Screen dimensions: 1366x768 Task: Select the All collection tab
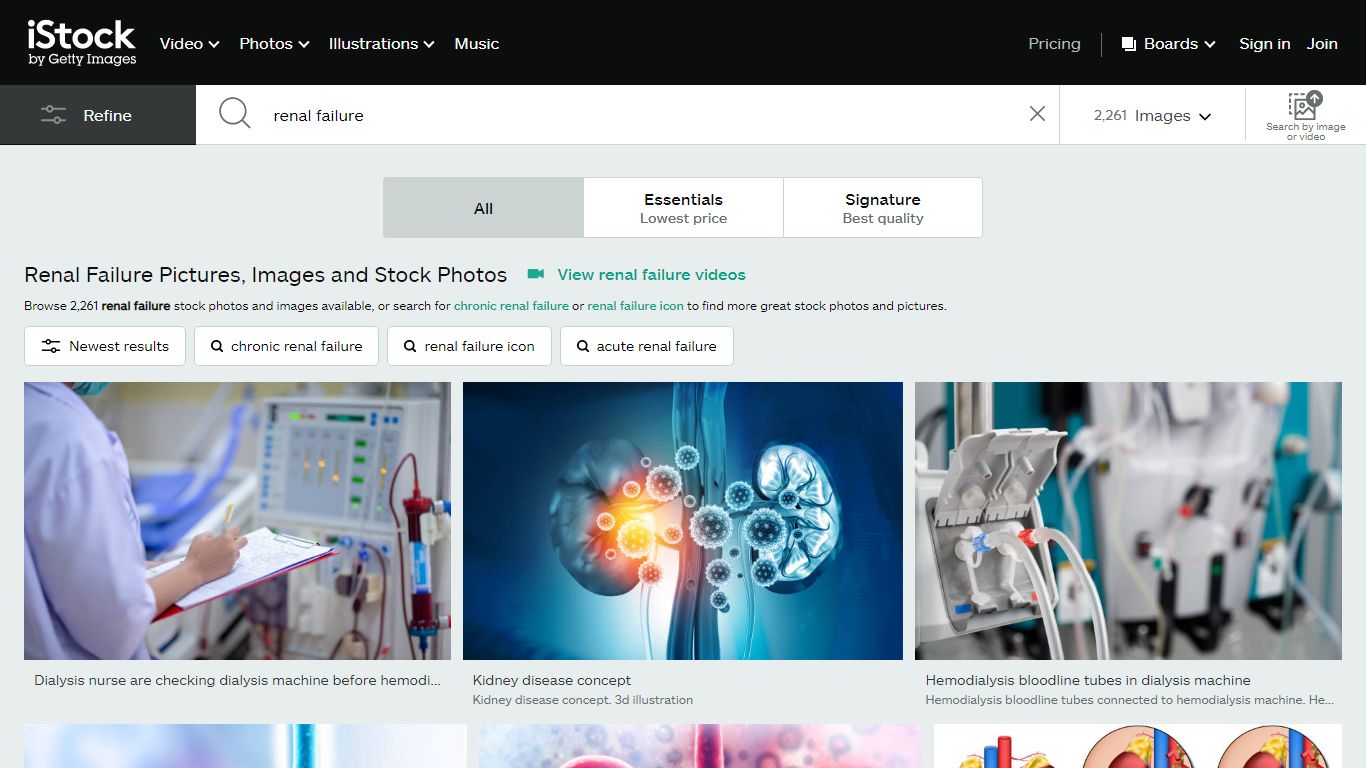click(483, 208)
